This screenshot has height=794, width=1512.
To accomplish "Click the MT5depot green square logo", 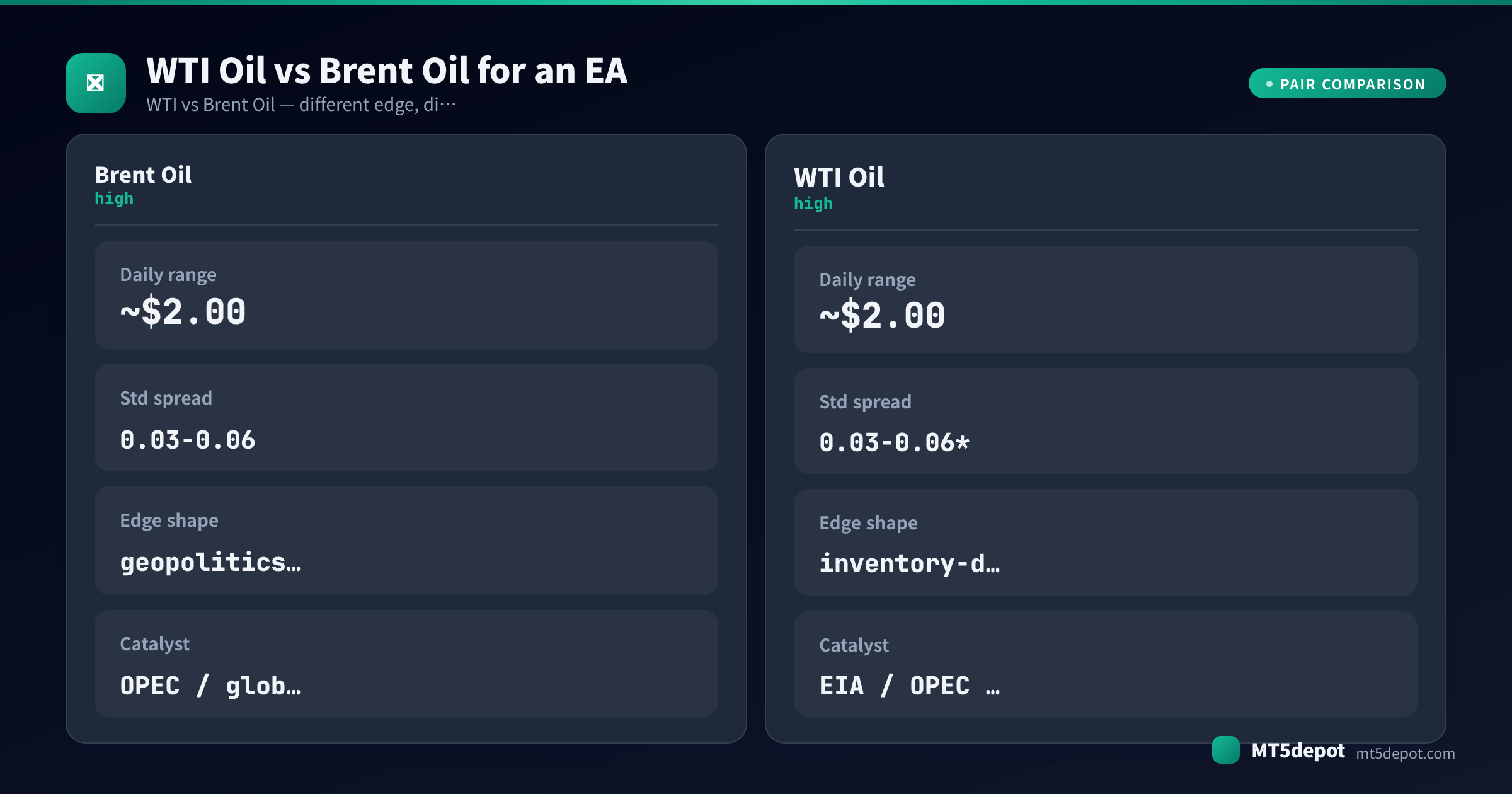I will (x=1225, y=750).
